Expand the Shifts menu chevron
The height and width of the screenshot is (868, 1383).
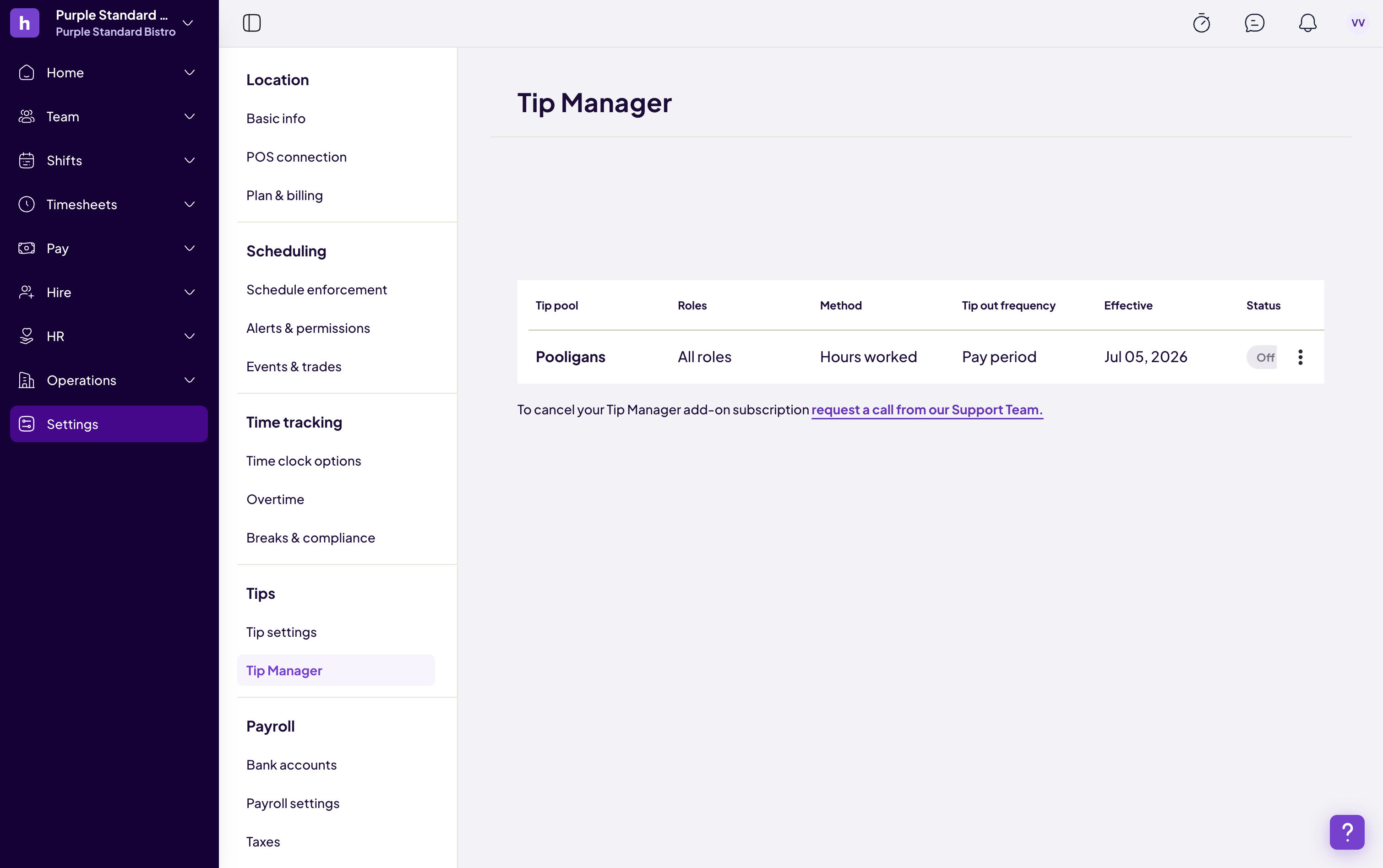tap(190, 161)
